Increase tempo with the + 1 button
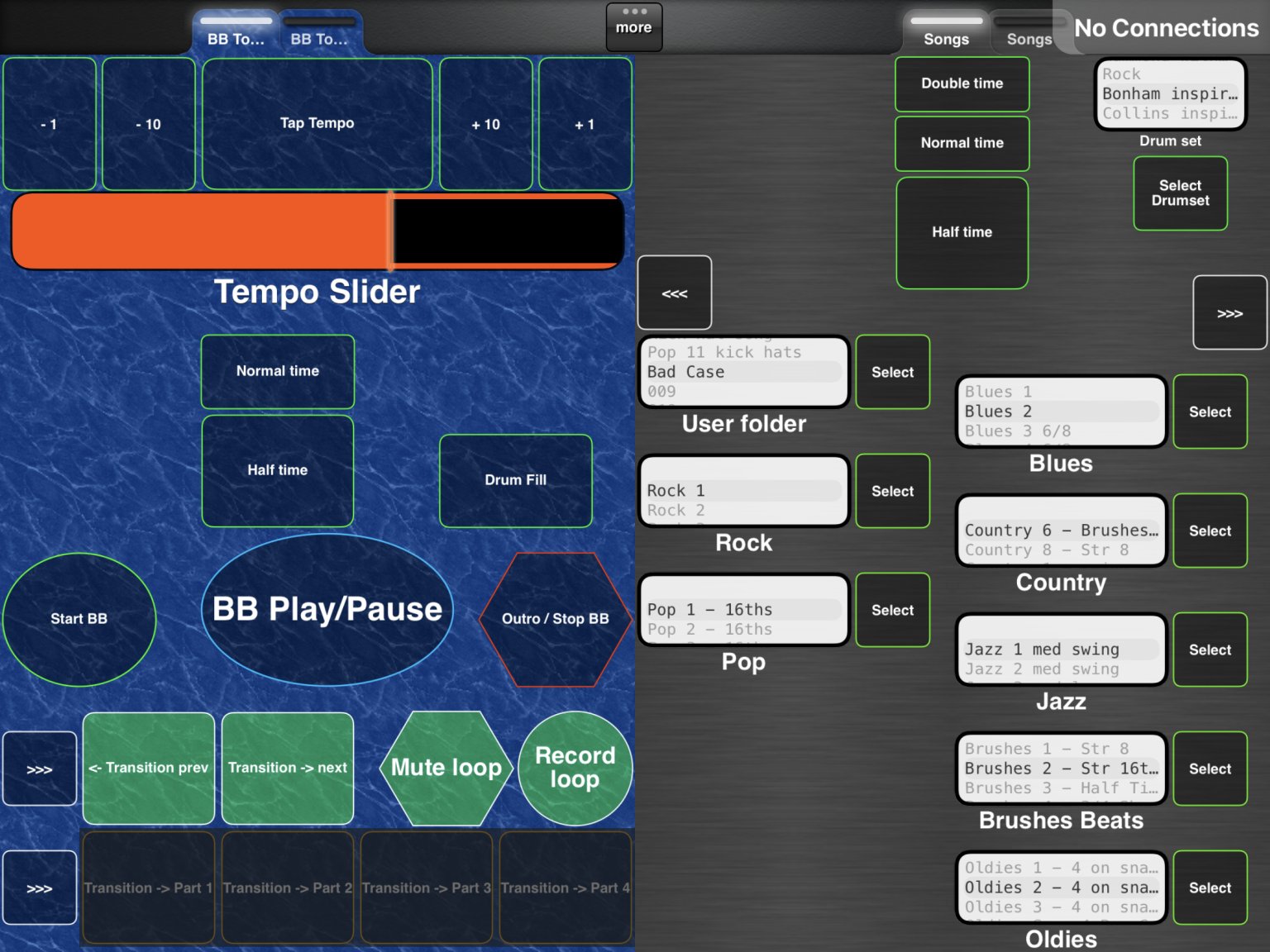 point(585,124)
